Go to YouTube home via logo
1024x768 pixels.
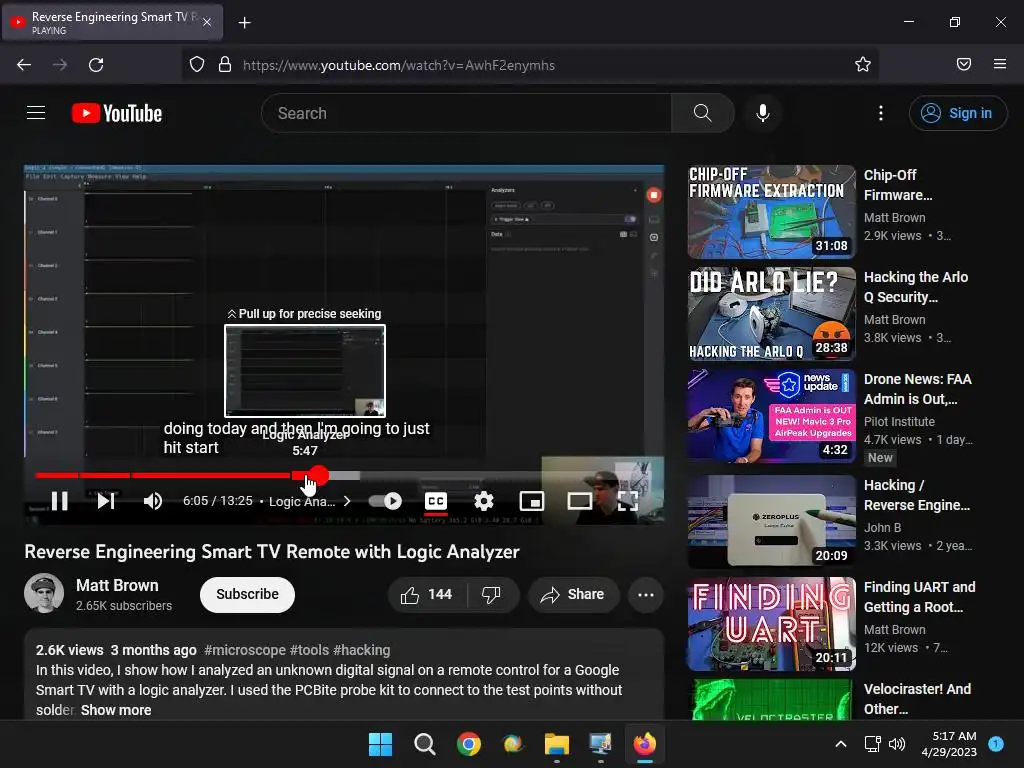[x=117, y=113]
